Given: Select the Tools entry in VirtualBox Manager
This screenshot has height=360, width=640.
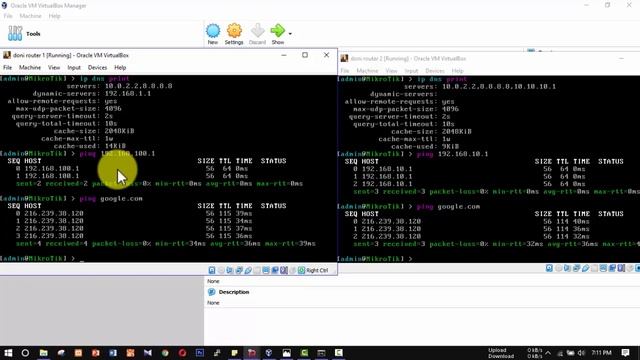Looking at the screenshot, I should [24, 33].
